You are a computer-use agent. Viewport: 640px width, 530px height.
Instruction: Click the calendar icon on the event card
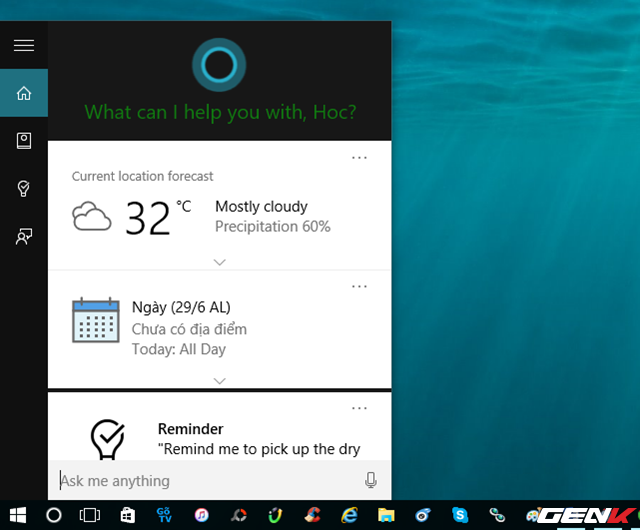click(96, 320)
